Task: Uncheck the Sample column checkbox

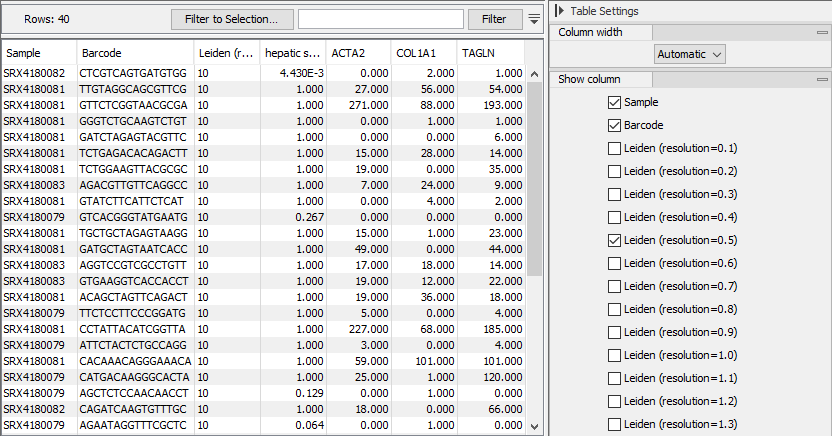Action: coord(614,102)
